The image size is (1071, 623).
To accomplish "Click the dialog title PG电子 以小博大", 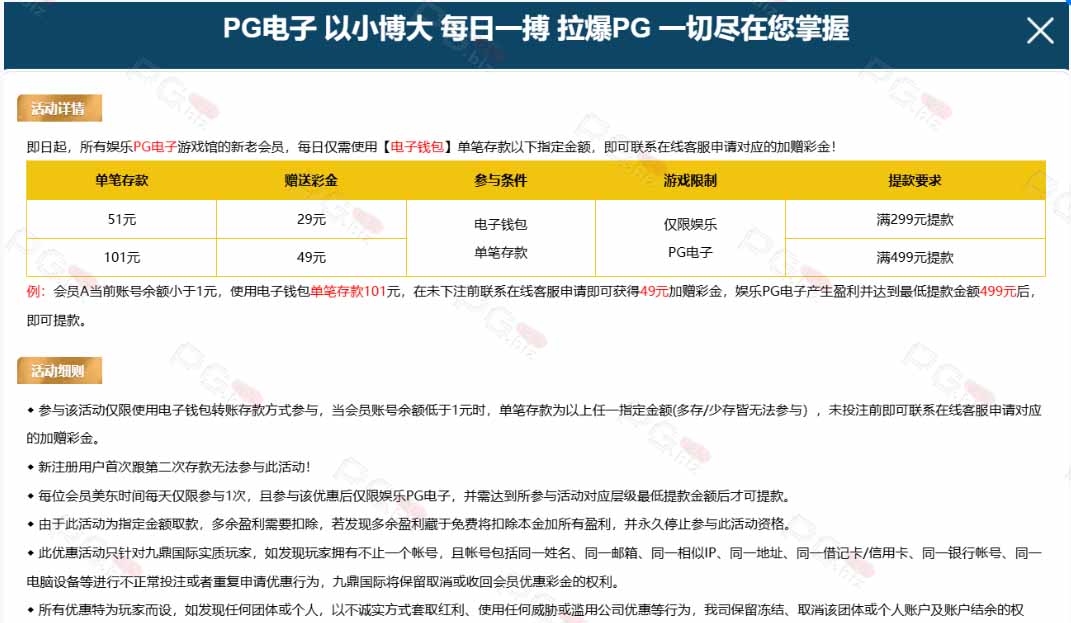I will [x=536, y=29].
